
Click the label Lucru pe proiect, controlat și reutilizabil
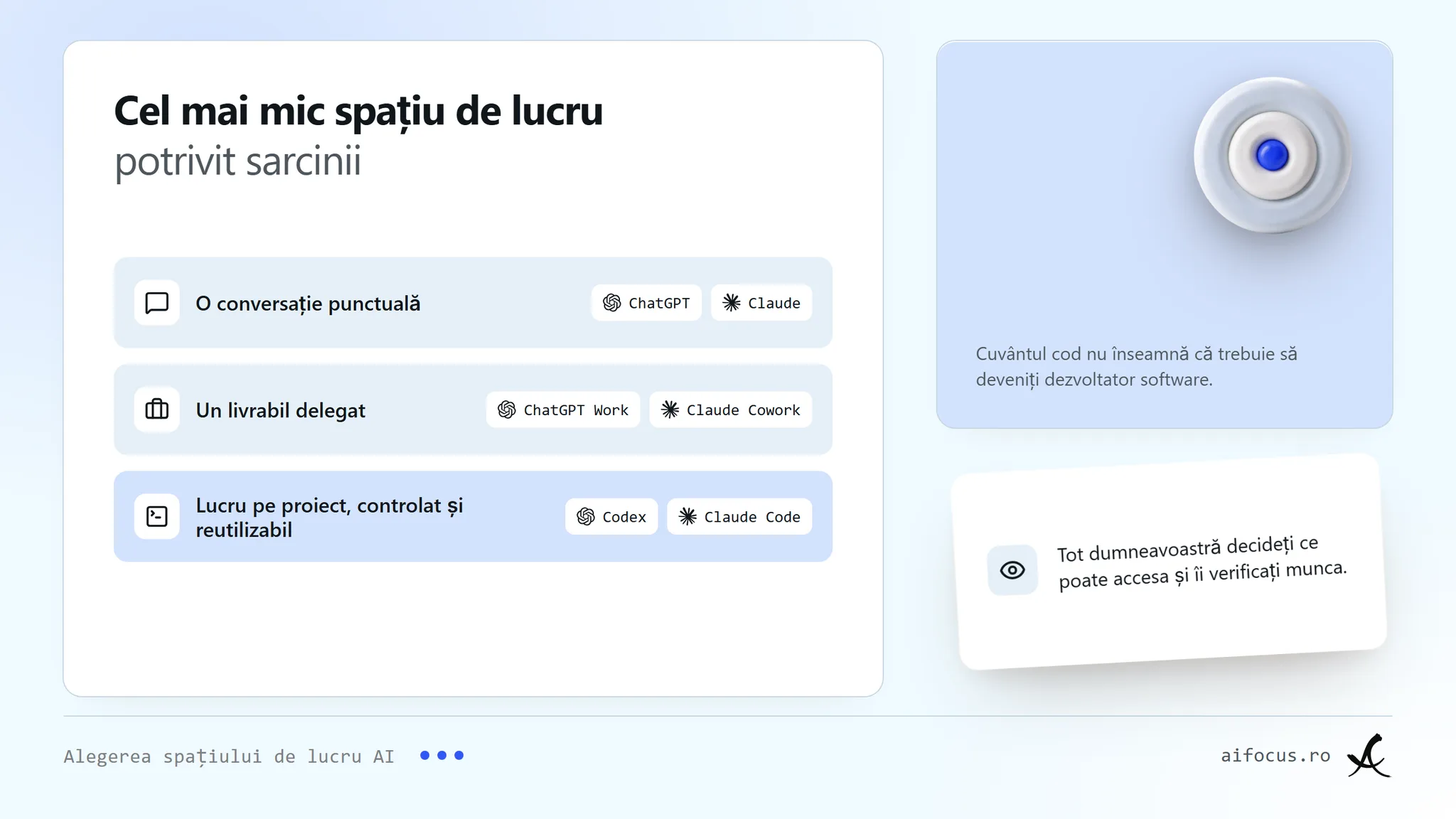tap(329, 518)
